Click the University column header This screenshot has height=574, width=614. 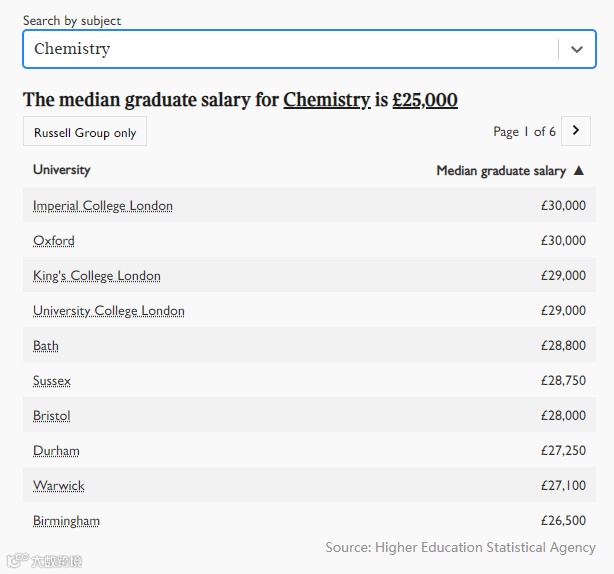coord(62,170)
